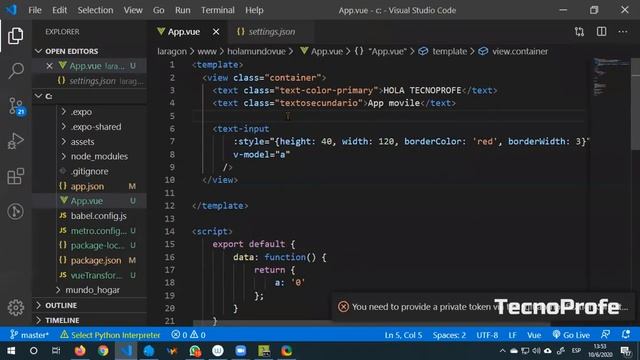Viewport: 640px width, 360px height.
Task: Open Source Control view with 21 changes
Action: tap(16, 106)
